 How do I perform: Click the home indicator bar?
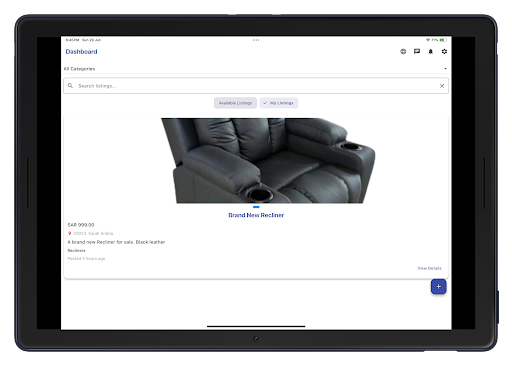click(256, 326)
